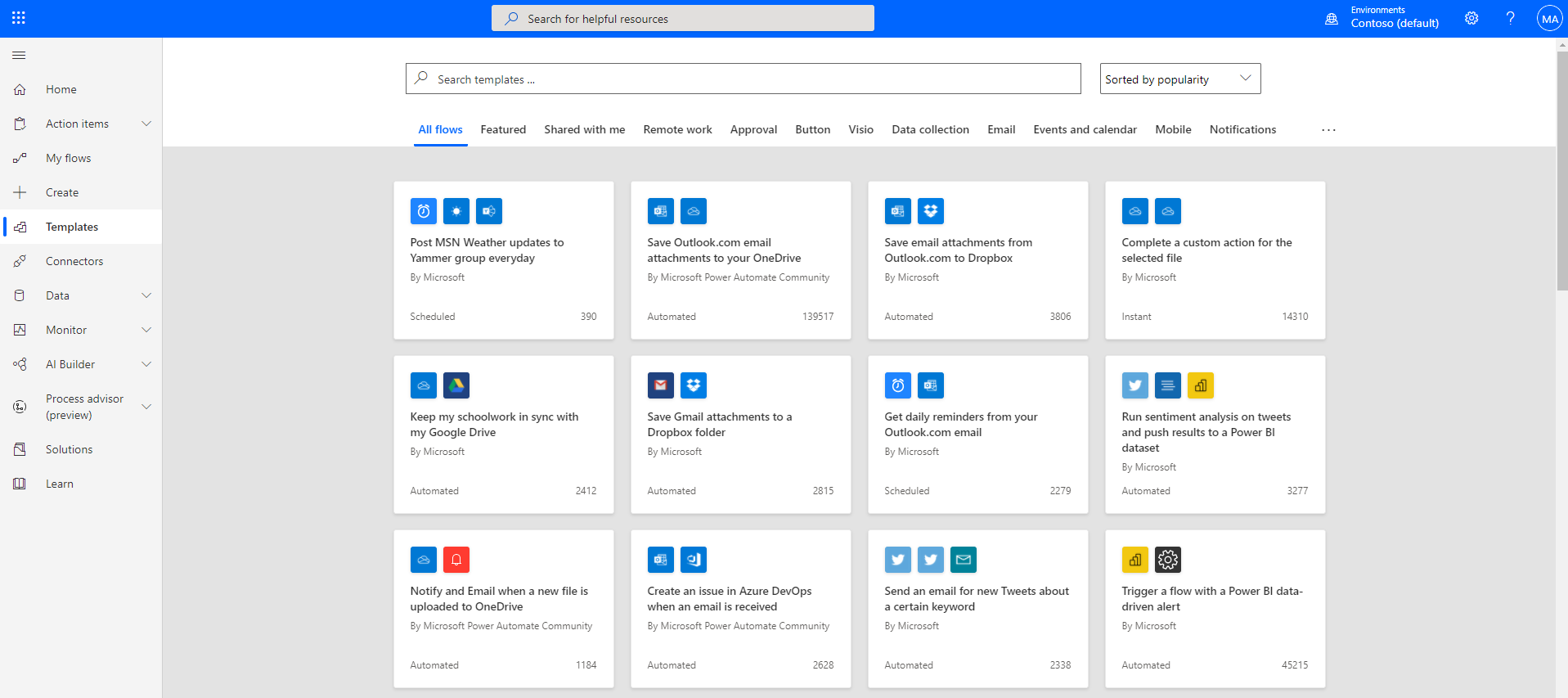
Task: Switch to Shared with me tab
Action: [585, 129]
